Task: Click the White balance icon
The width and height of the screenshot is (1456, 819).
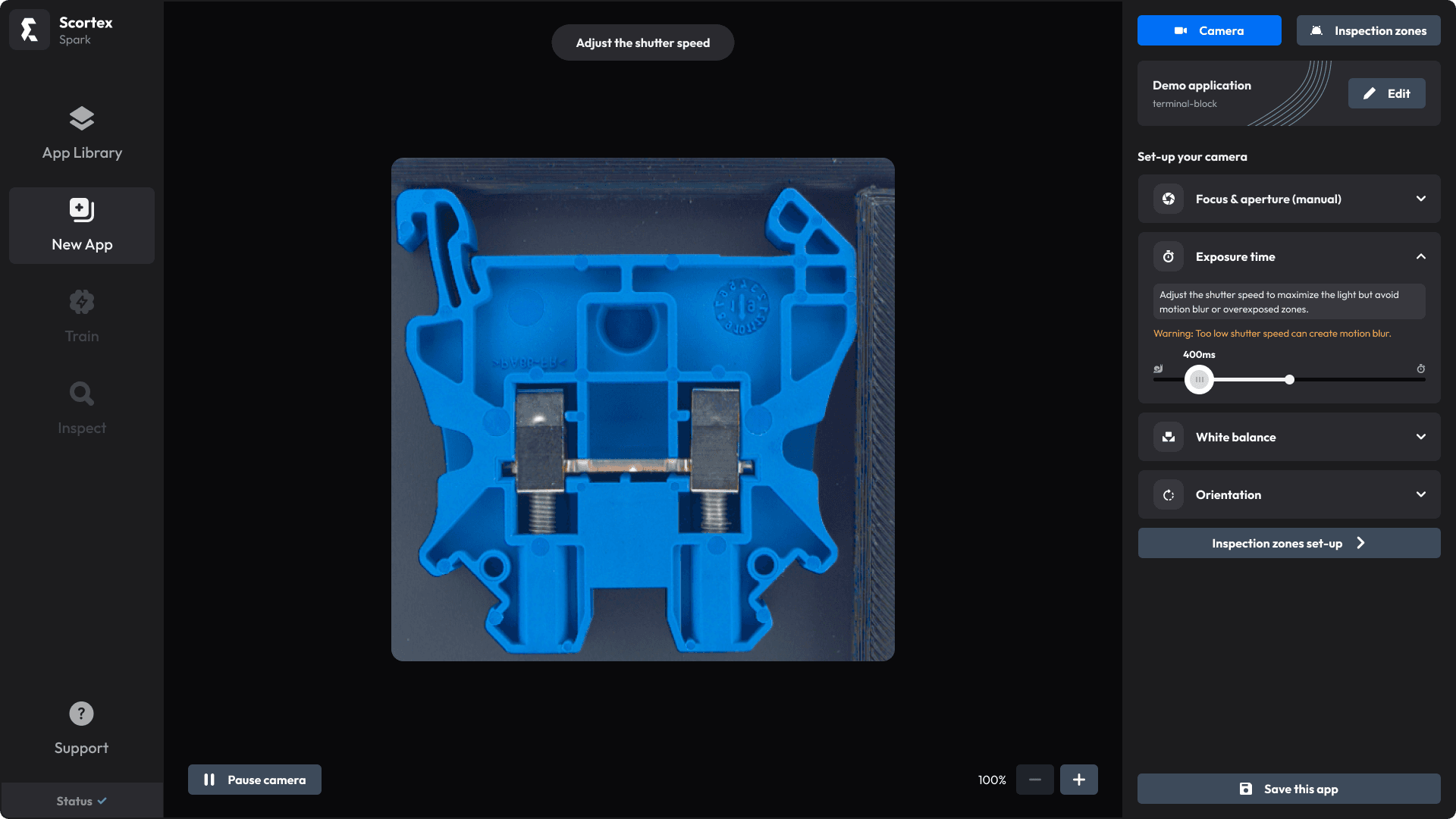Action: point(1168,437)
